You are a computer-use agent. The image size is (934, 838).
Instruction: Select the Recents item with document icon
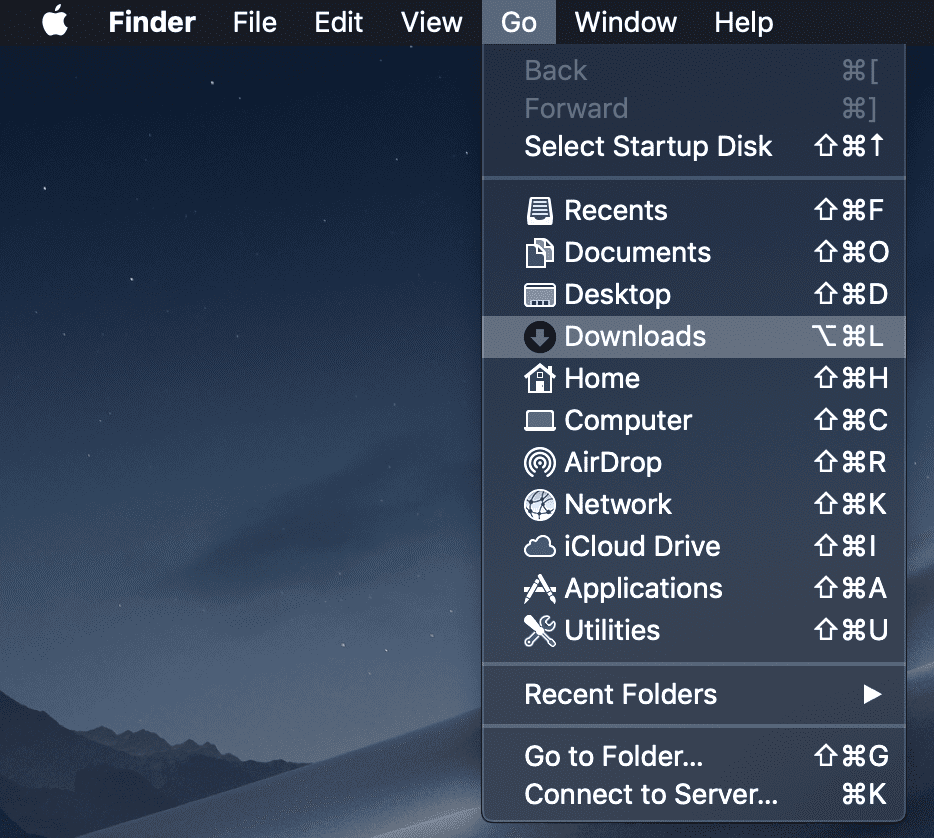coord(615,210)
